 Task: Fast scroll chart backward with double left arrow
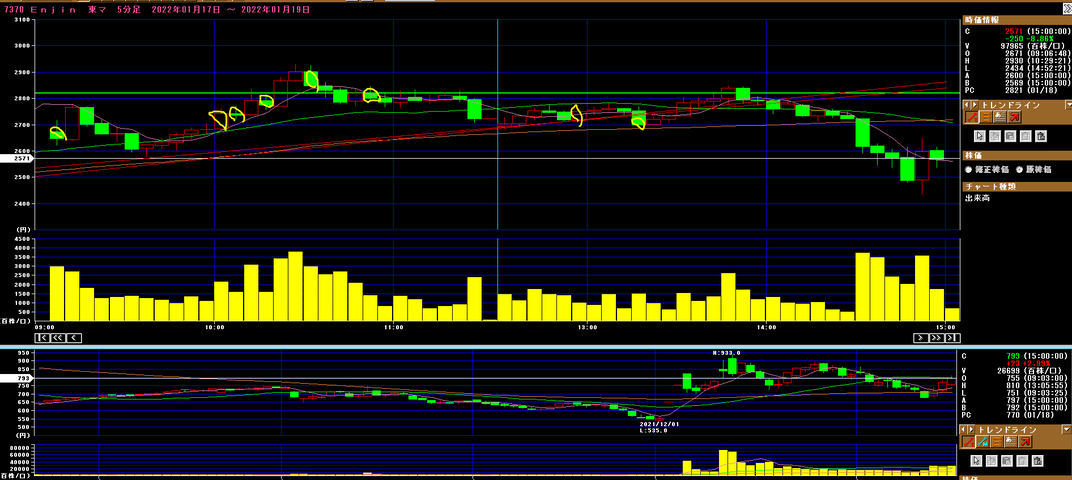(x=58, y=337)
